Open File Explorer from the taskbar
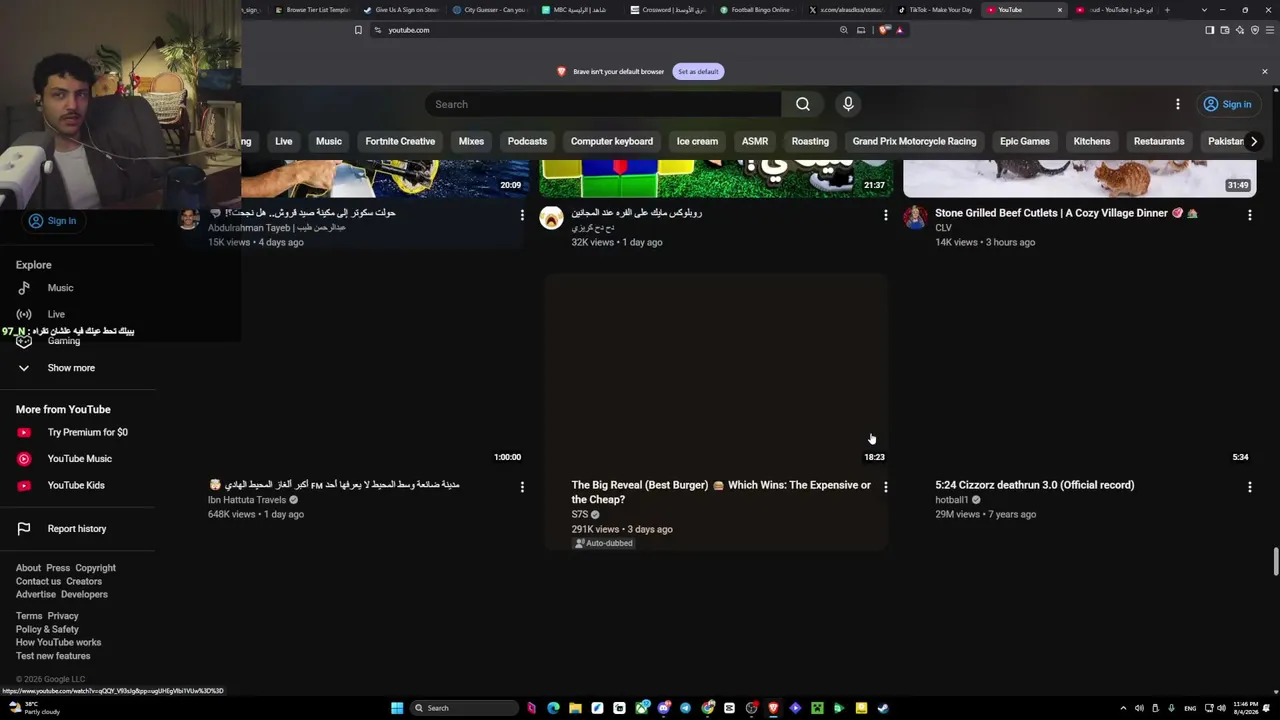The width and height of the screenshot is (1280, 720). (x=575, y=708)
